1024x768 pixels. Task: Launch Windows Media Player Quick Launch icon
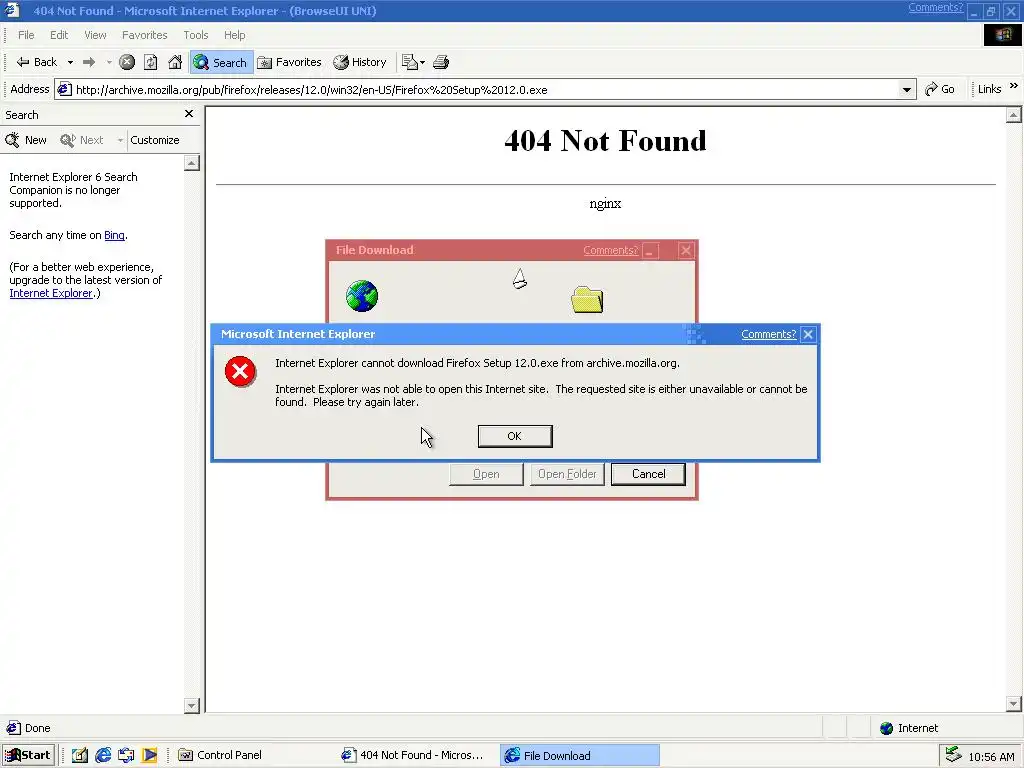(x=150, y=755)
